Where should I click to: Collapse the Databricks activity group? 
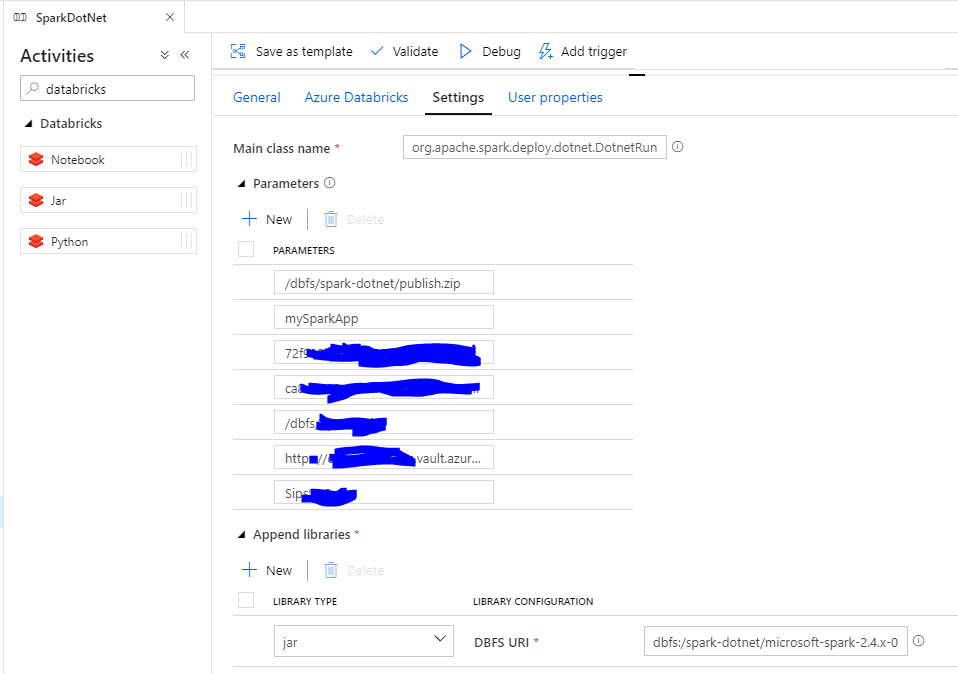click(28, 123)
